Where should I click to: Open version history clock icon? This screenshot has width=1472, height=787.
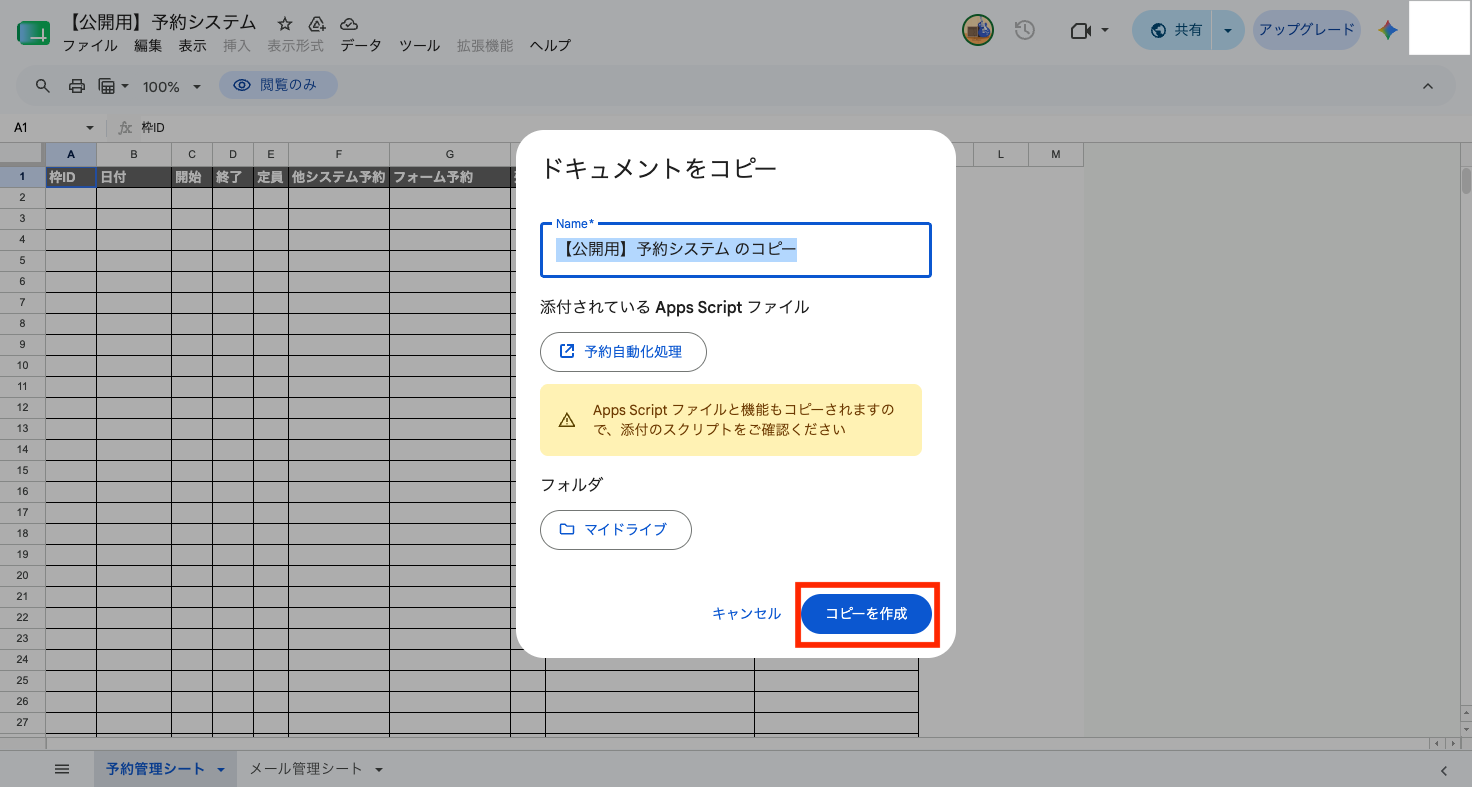coord(1024,30)
